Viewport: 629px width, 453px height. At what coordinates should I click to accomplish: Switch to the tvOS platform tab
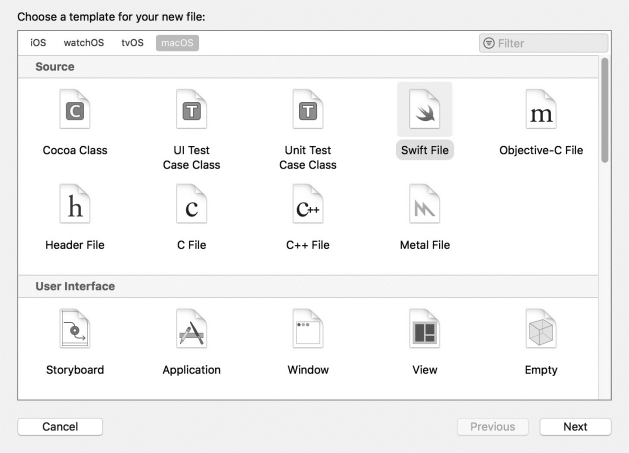pyautogui.click(x=132, y=43)
